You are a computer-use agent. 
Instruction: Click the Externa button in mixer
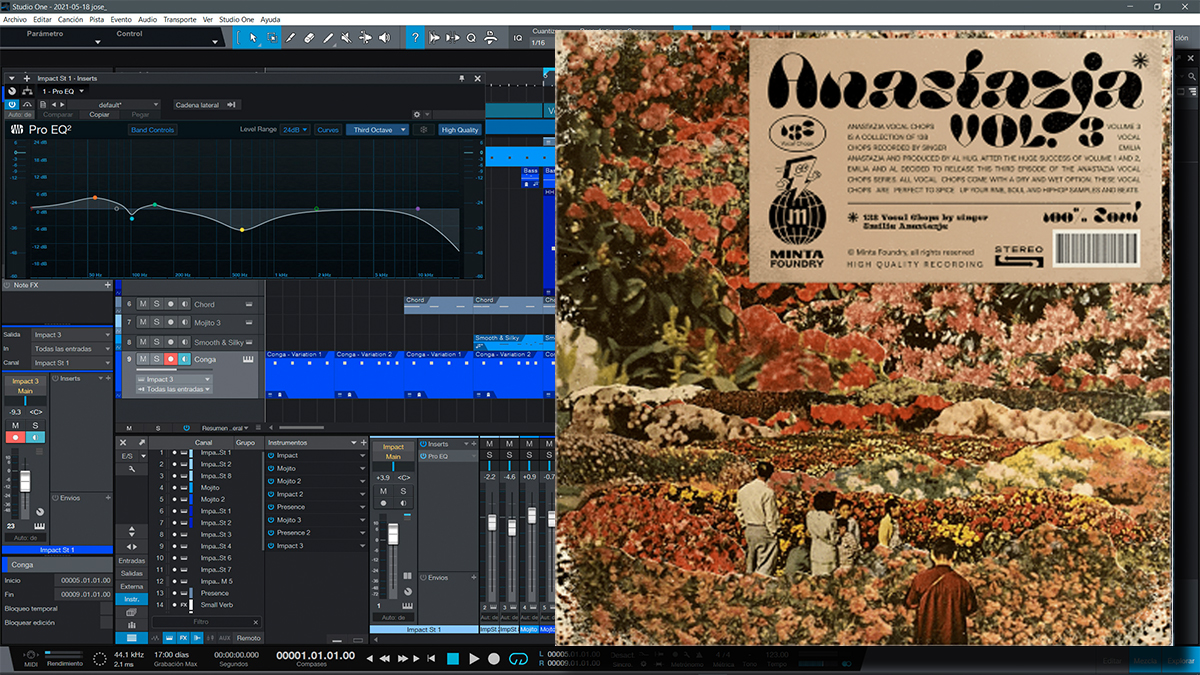point(131,586)
